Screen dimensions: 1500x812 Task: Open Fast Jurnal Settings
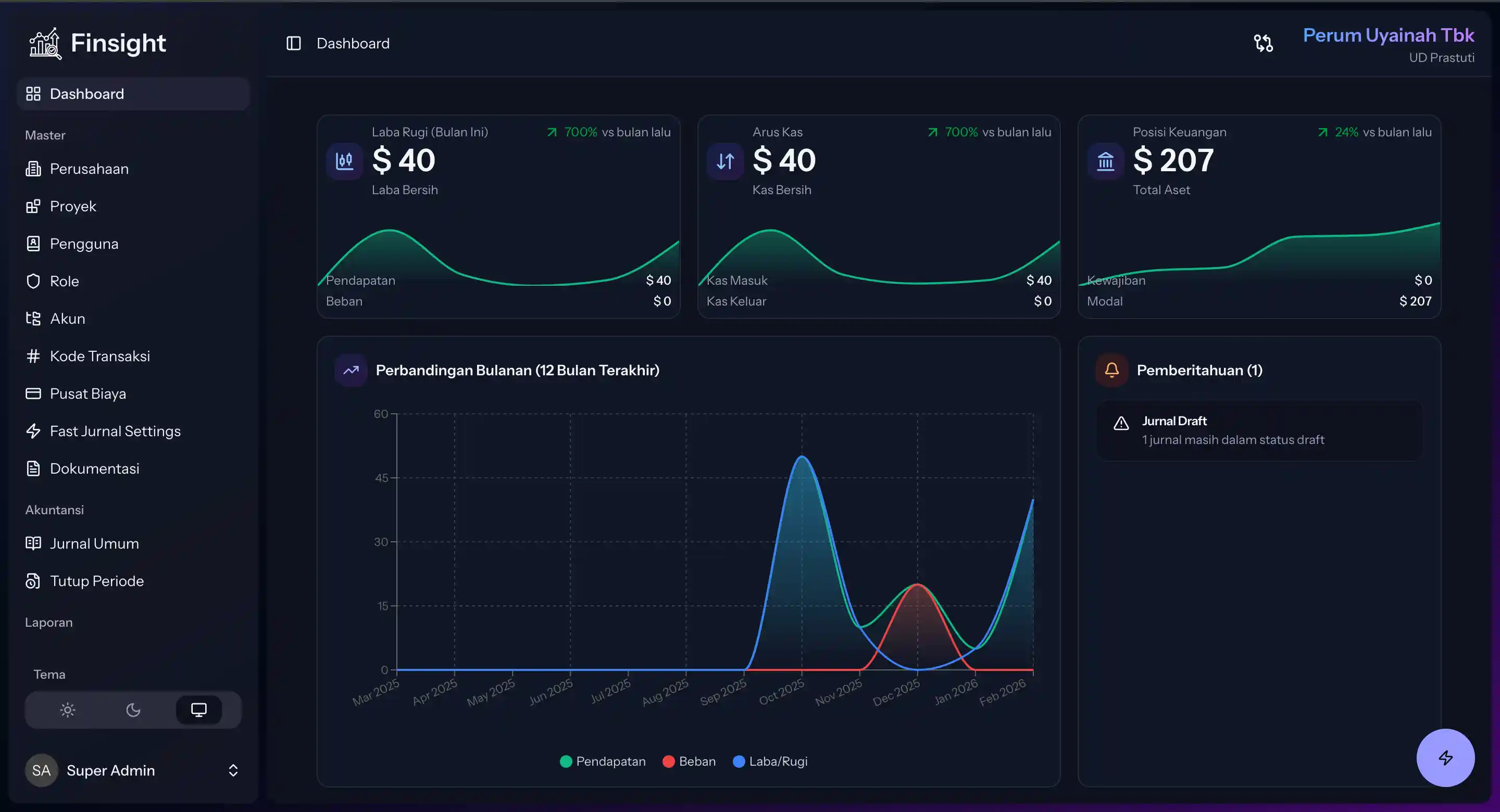tap(133, 432)
